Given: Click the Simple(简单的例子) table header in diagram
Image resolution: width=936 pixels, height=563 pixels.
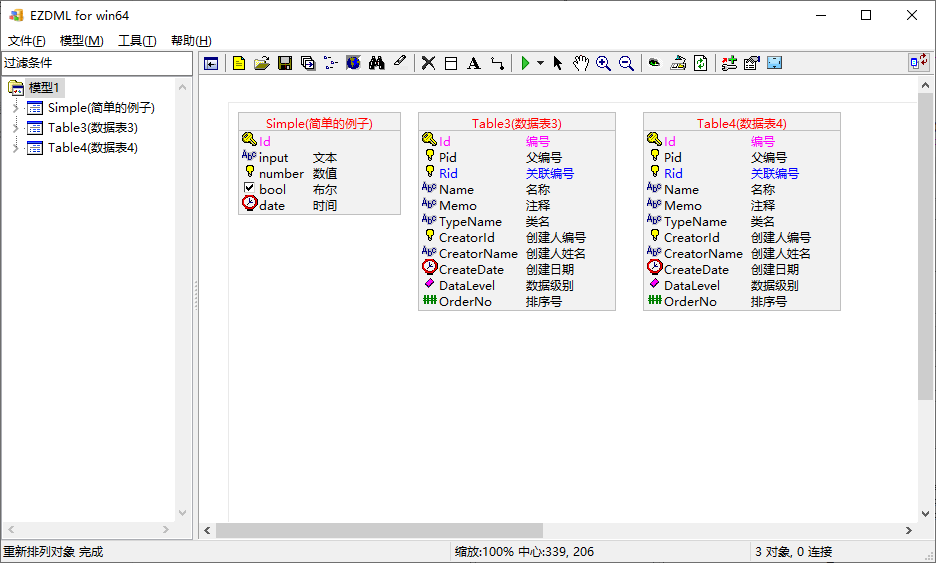Looking at the screenshot, I should pyautogui.click(x=319, y=124).
